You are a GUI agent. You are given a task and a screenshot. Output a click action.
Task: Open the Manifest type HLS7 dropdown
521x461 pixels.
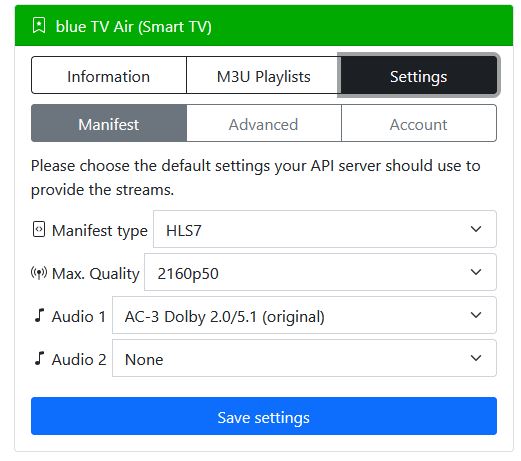click(325, 229)
